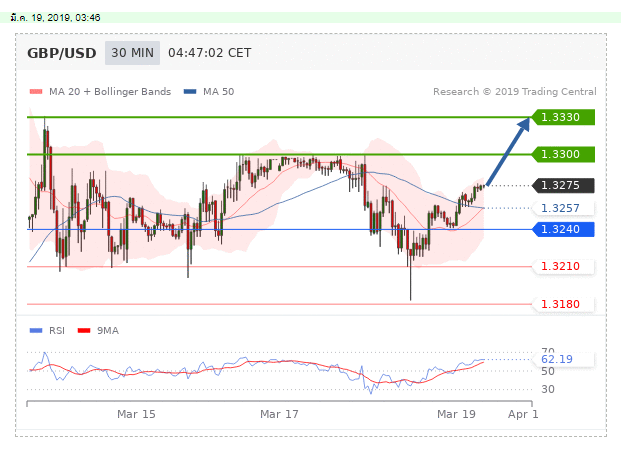Click the date header มี.ค. 19, 2019, 03:46
621x452 pixels.
tap(55, 17)
